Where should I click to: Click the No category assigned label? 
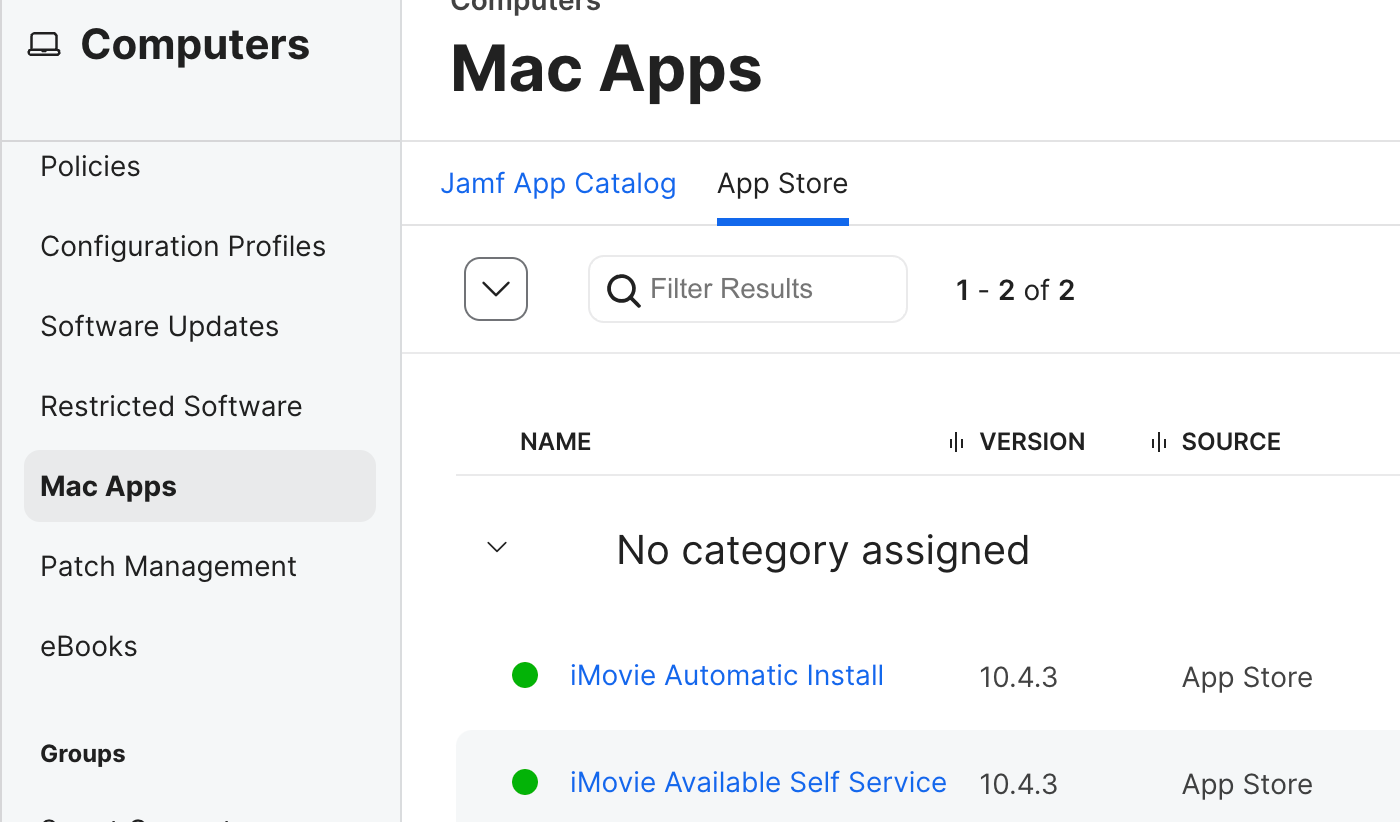tap(823, 550)
